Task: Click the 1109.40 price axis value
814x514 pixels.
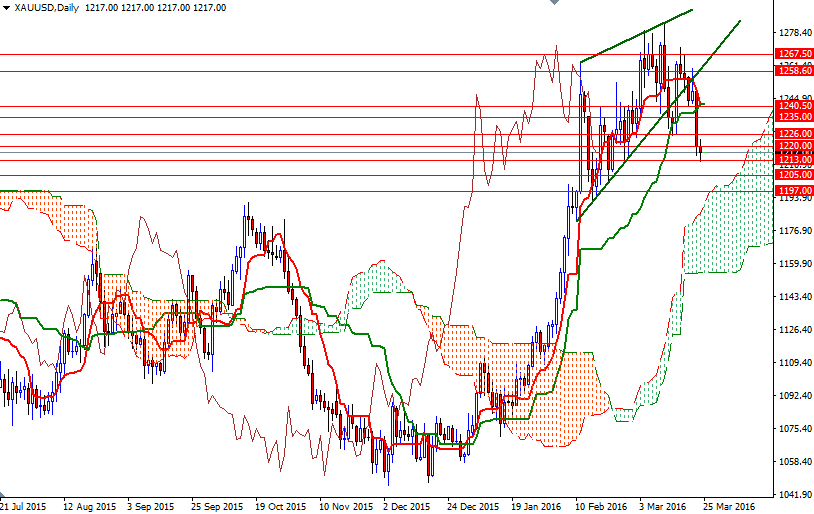Action: pos(795,362)
